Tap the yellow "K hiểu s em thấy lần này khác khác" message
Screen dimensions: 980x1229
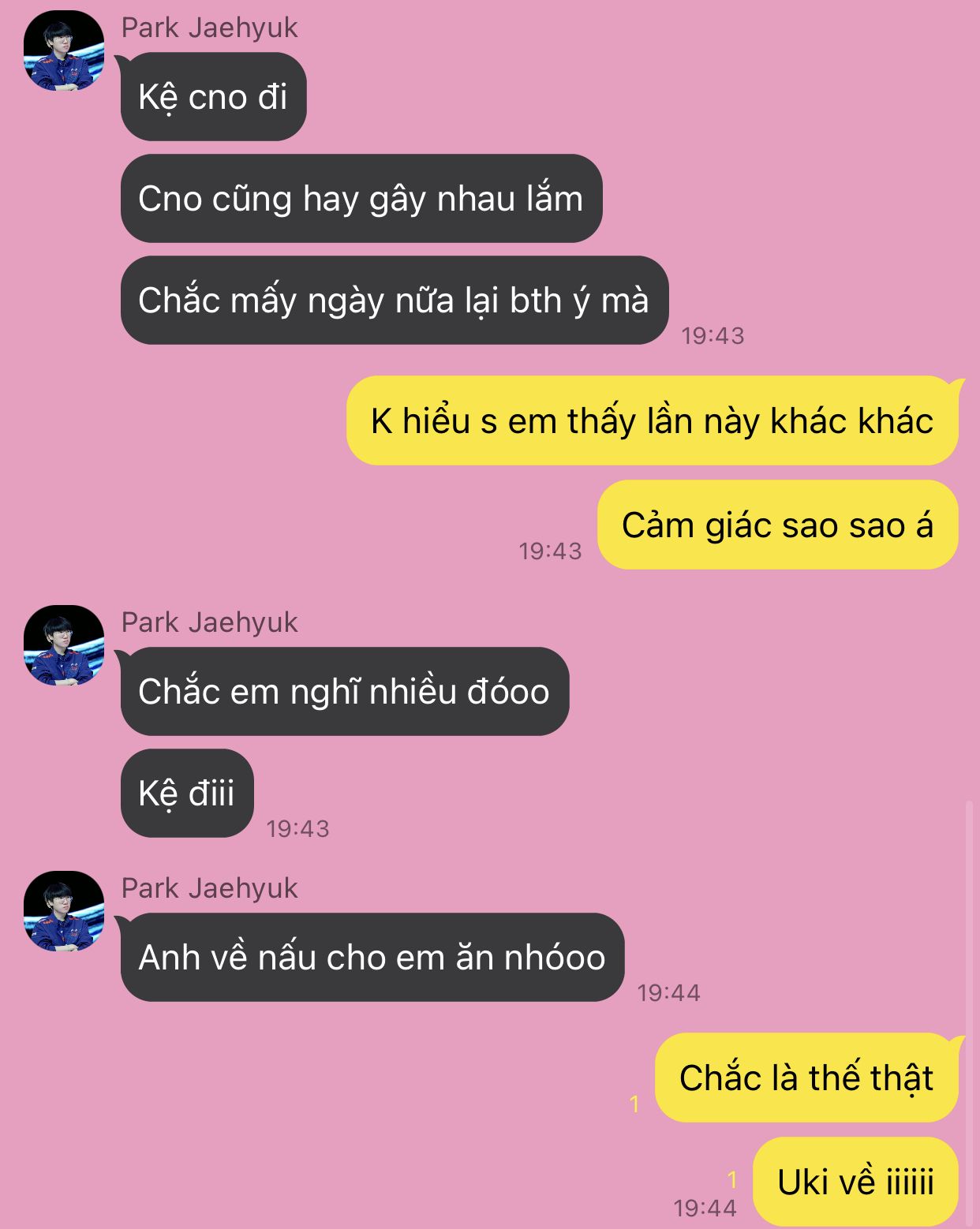coord(653,420)
